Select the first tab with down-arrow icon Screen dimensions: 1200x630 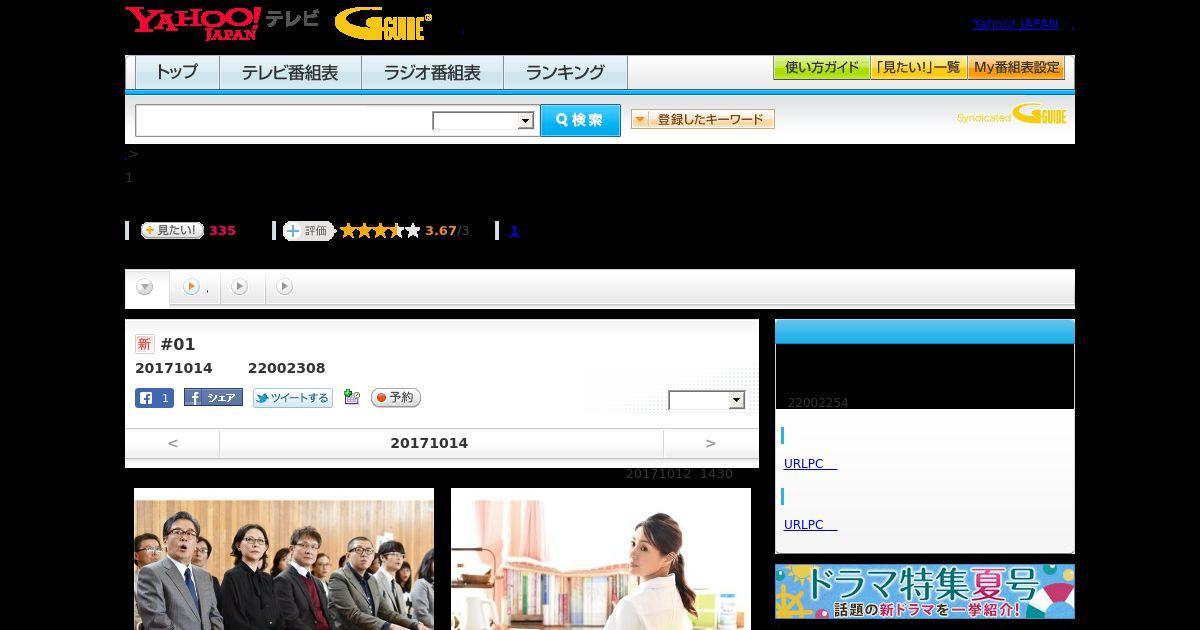[146, 288]
